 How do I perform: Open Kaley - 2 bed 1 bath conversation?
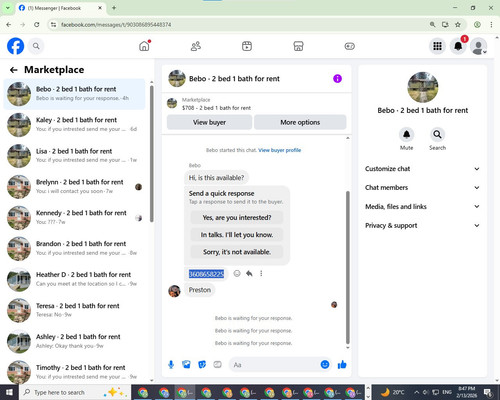tap(74, 124)
